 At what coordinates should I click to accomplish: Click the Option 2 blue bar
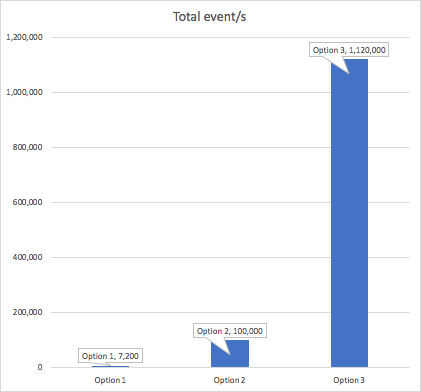[230, 353]
